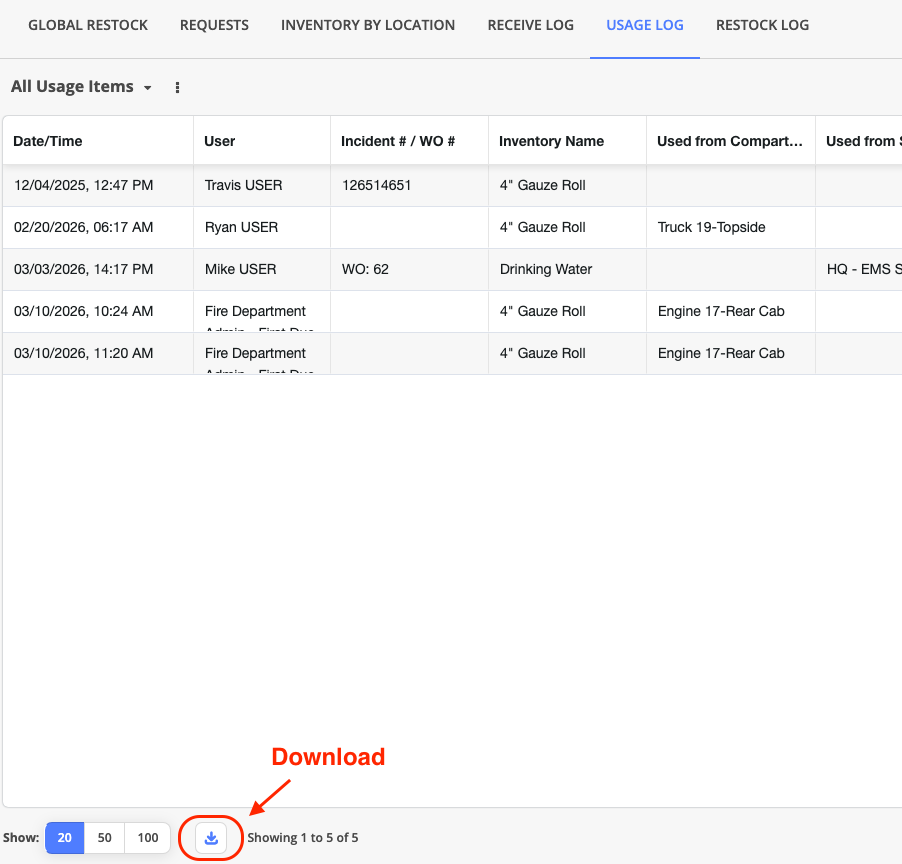902x864 pixels.
Task: Click the Showing 1 to 5 of 5 text
Action: [x=303, y=838]
